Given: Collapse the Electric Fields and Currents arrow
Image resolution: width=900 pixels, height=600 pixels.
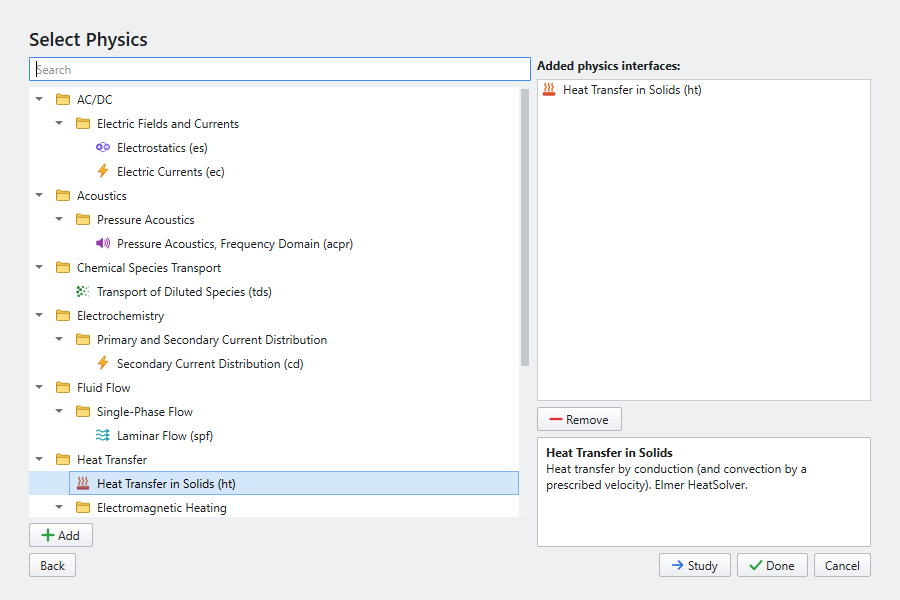Looking at the screenshot, I should [59, 123].
